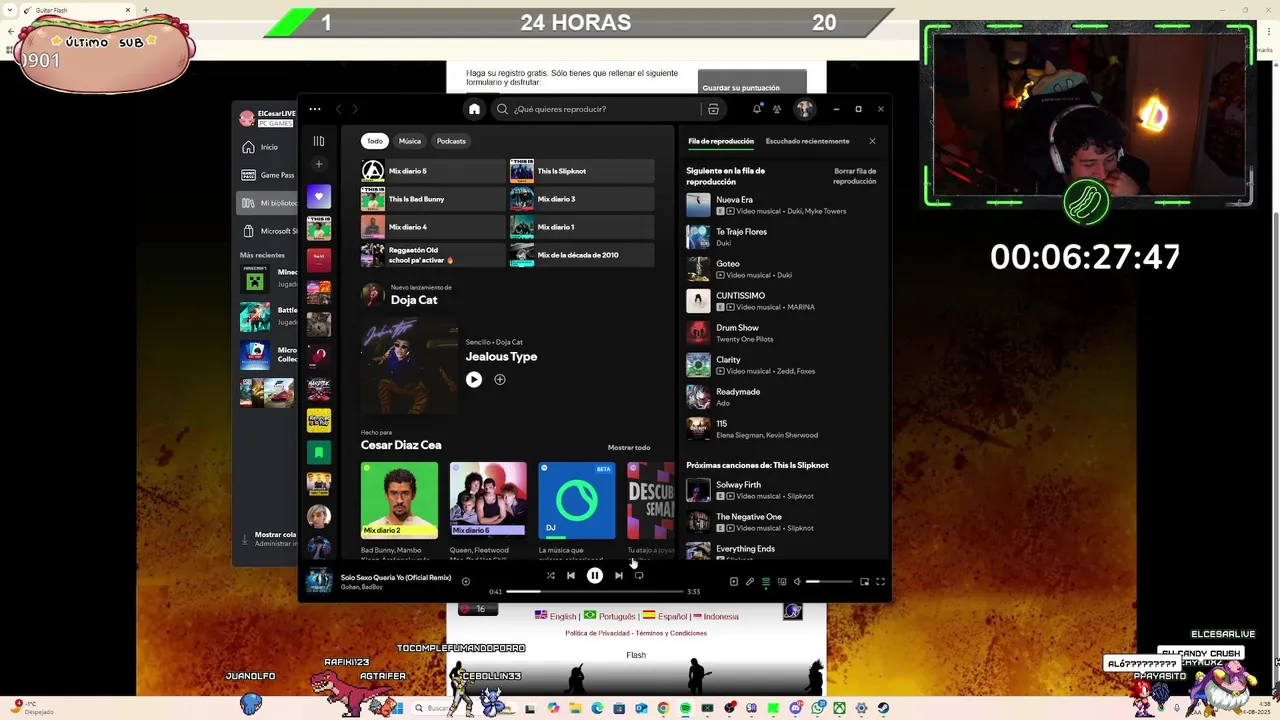Open the lyrics microphone icon
The width and height of the screenshot is (1280, 720).
pyautogui.click(x=749, y=581)
